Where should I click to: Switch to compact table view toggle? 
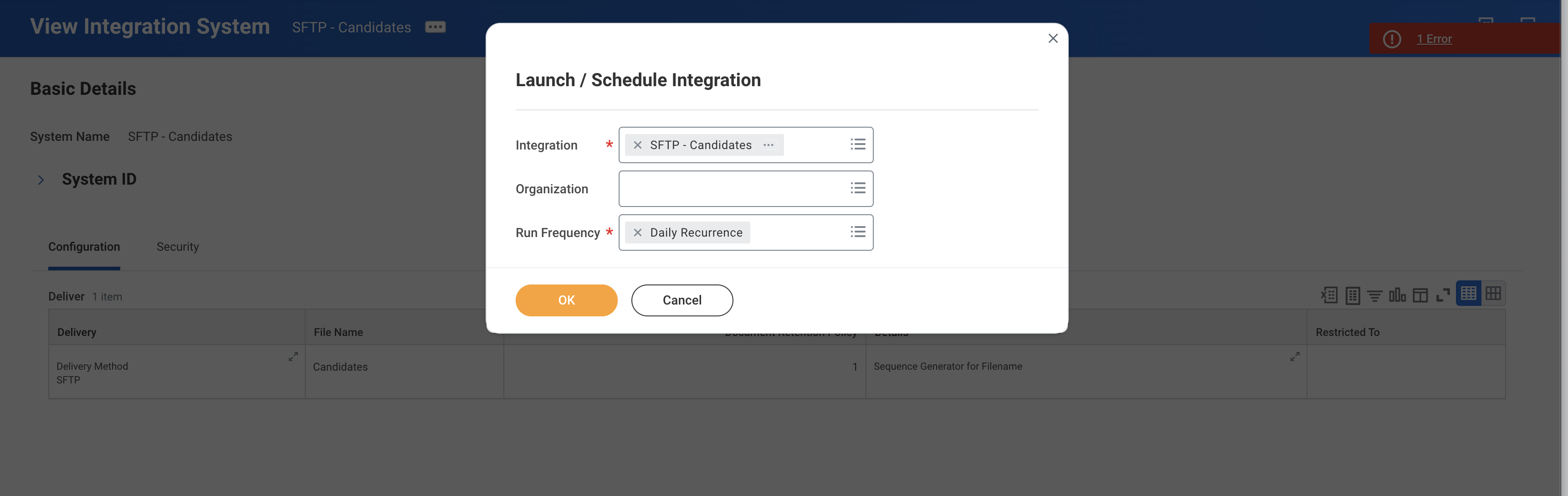tap(1468, 294)
